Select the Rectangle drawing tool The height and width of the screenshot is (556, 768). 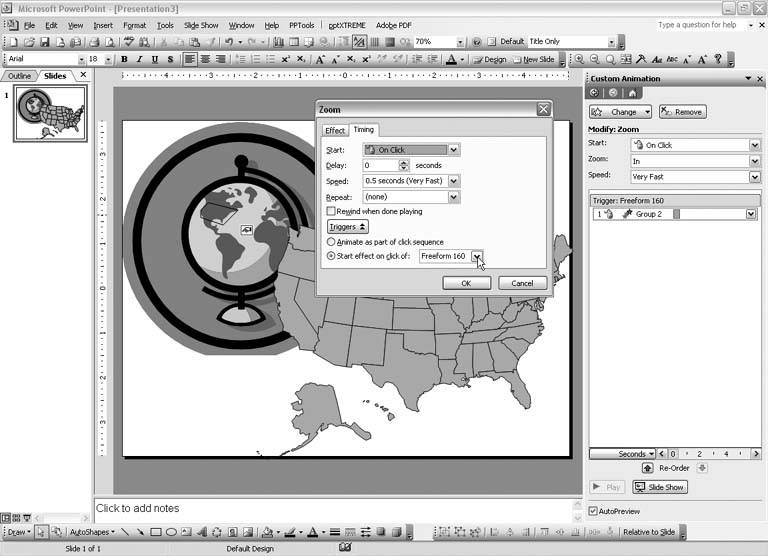(156, 532)
